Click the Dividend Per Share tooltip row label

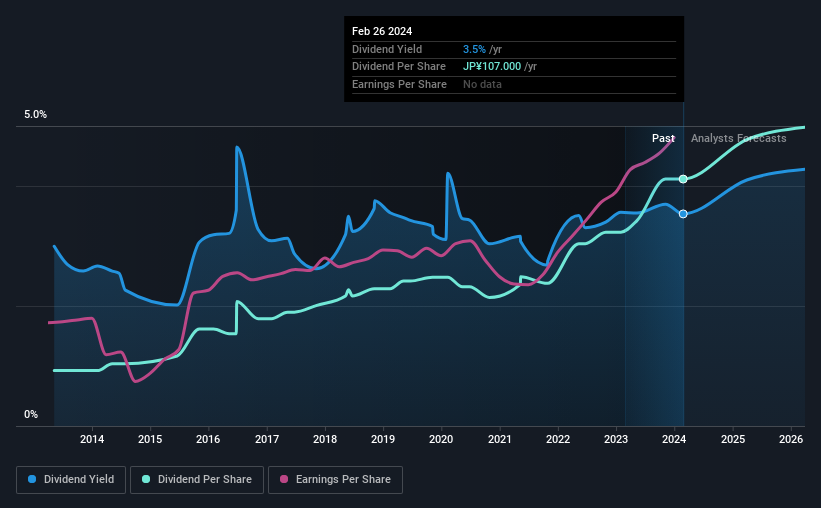tap(398, 67)
